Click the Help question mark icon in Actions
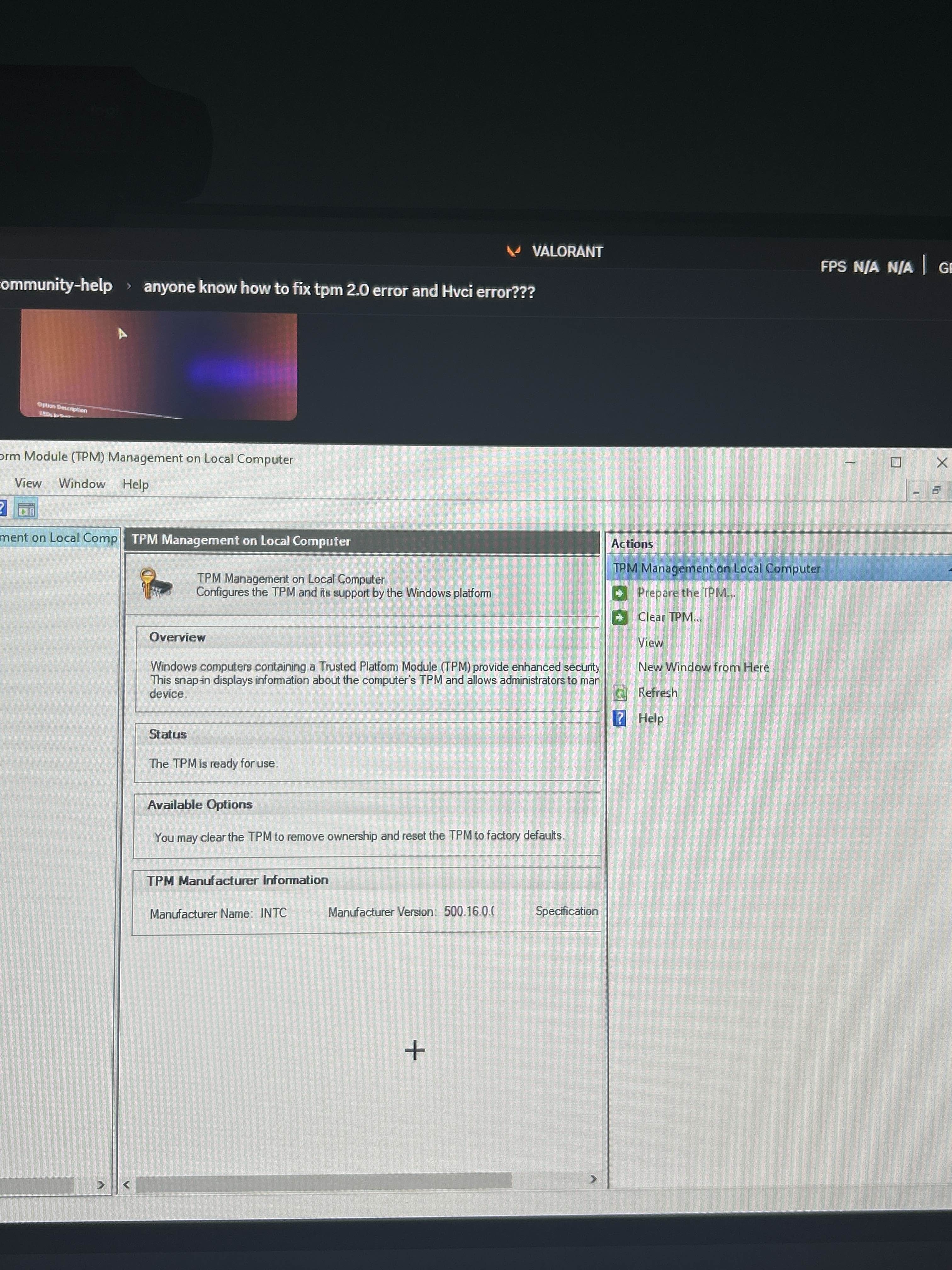The width and height of the screenshot is (952, 1270). coord(620,718)
